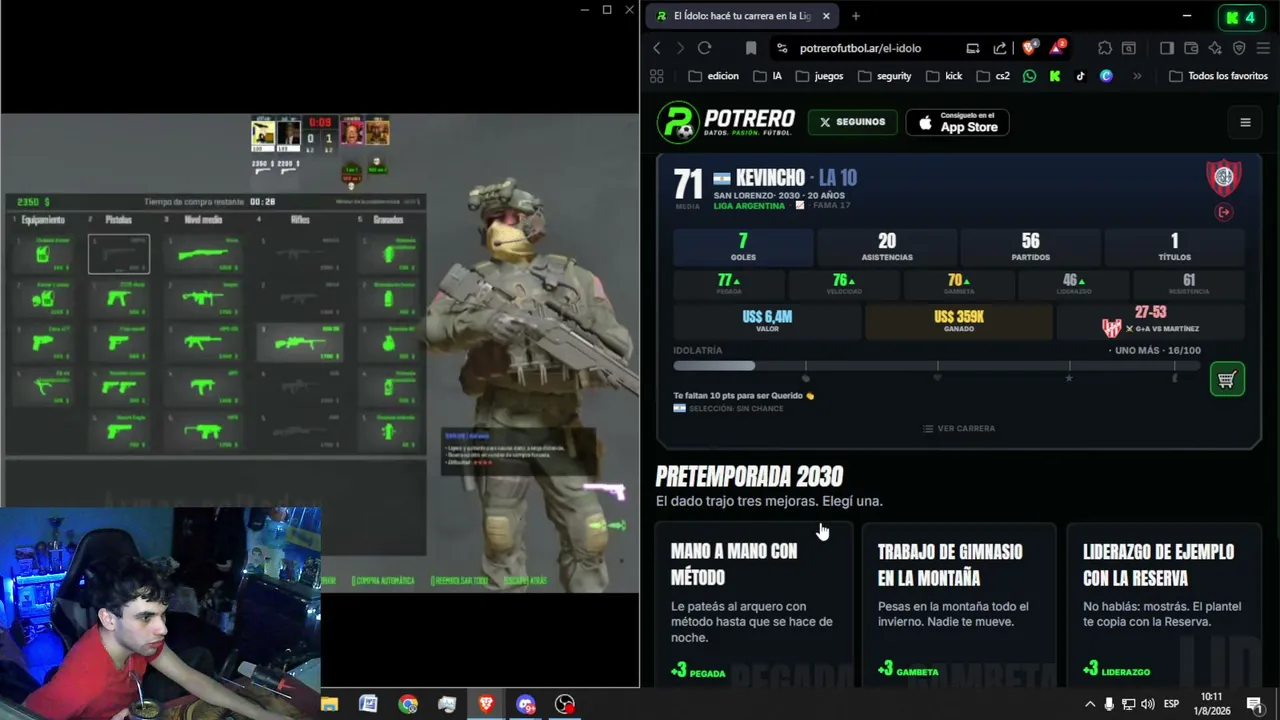Image resolution: width=1280 pixels, height=720 pixels.
Task: Open the Brave Shields lion icon
Action: coord(1028,48)
